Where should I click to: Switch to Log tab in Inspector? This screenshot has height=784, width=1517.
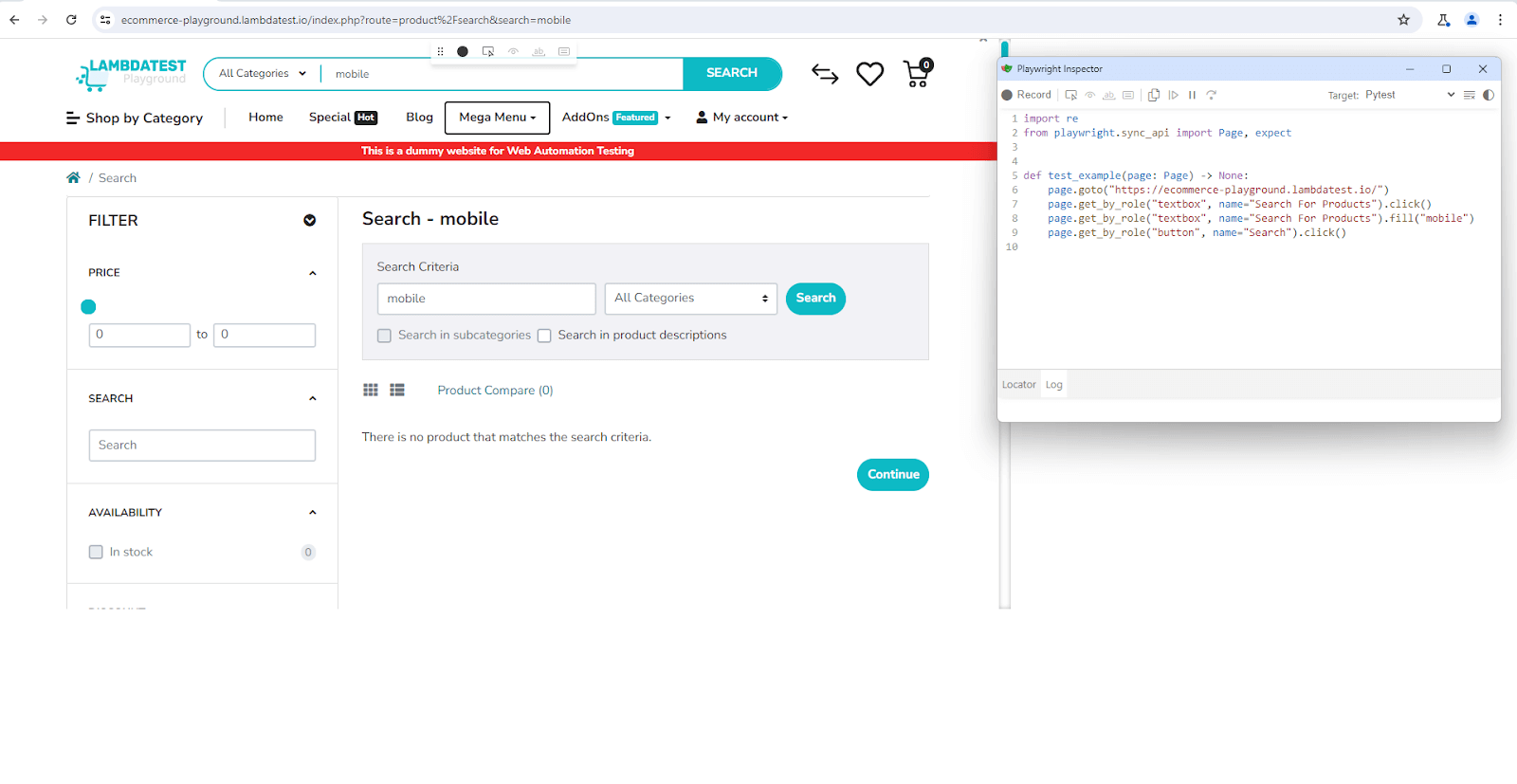[x=1054, y=385]
